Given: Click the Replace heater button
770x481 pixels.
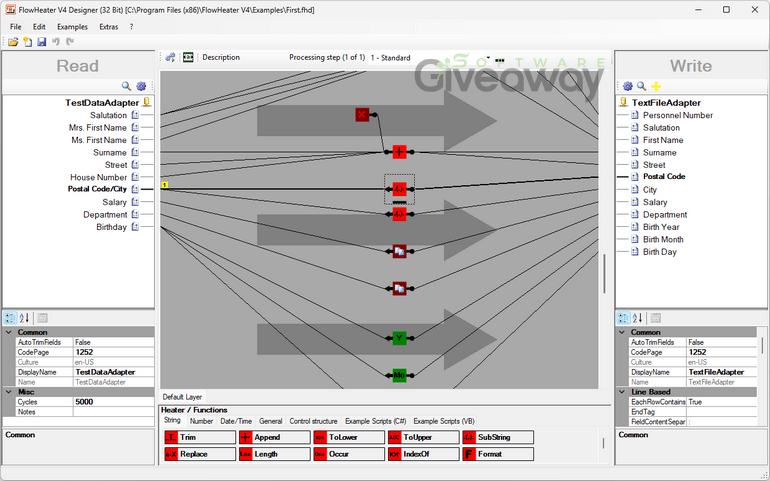Looking at the screenshot, I should point(200,454).
